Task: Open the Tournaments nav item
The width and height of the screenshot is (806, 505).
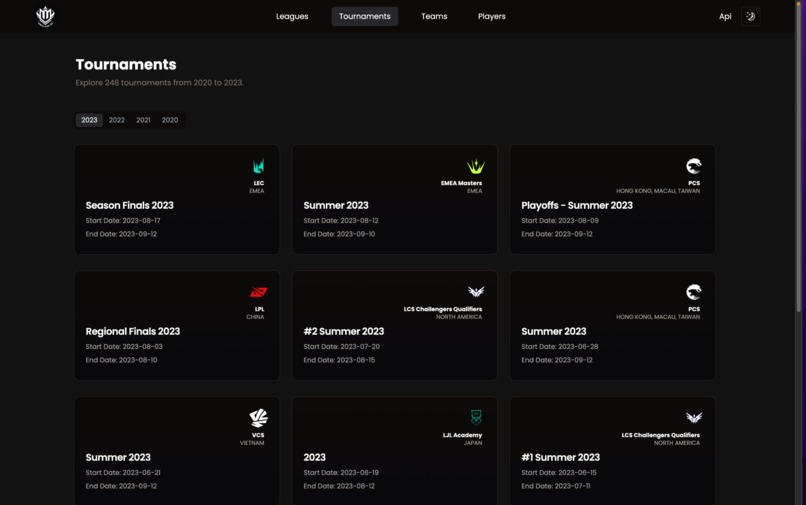Action: [364, 16]
